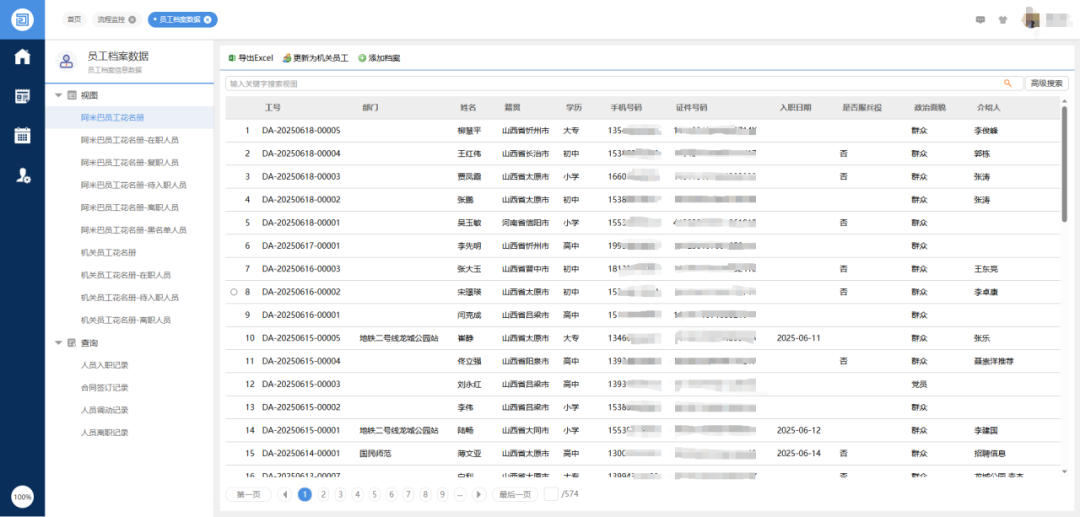Click the theme shirt icon in header
The image size is (1080, 517).
(1002, 19)
